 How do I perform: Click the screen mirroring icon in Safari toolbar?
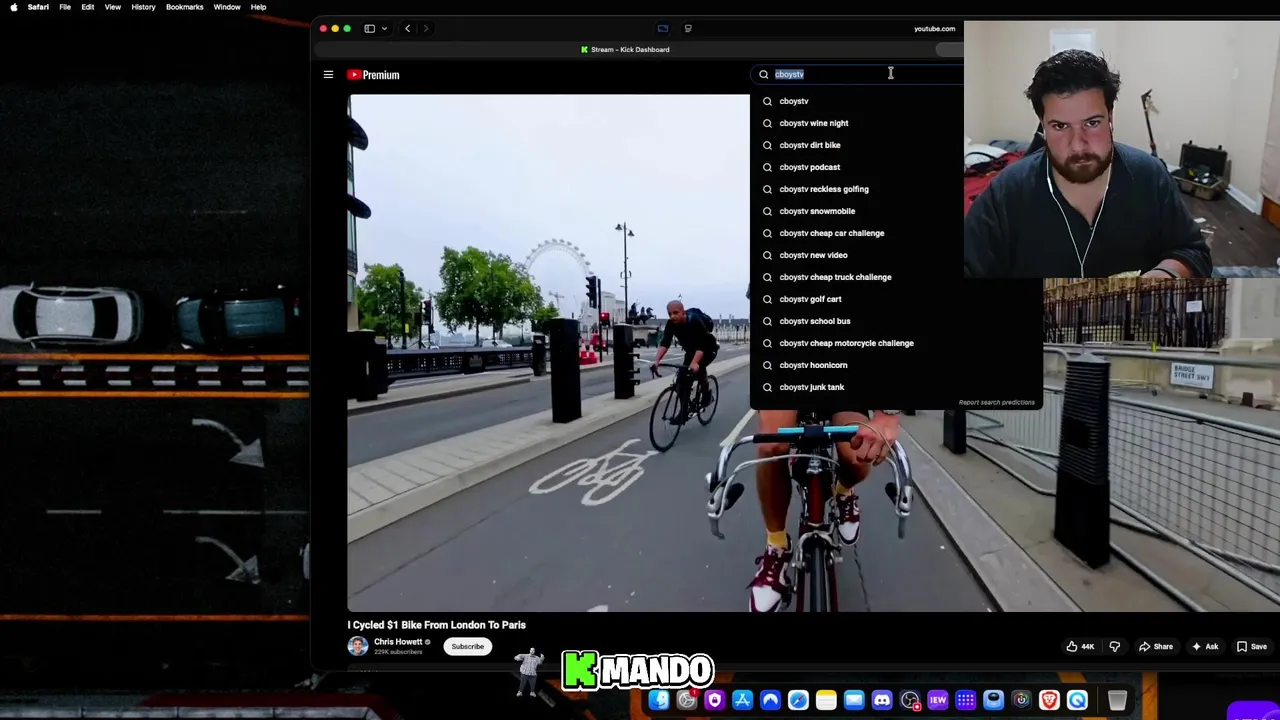(662, 29)
